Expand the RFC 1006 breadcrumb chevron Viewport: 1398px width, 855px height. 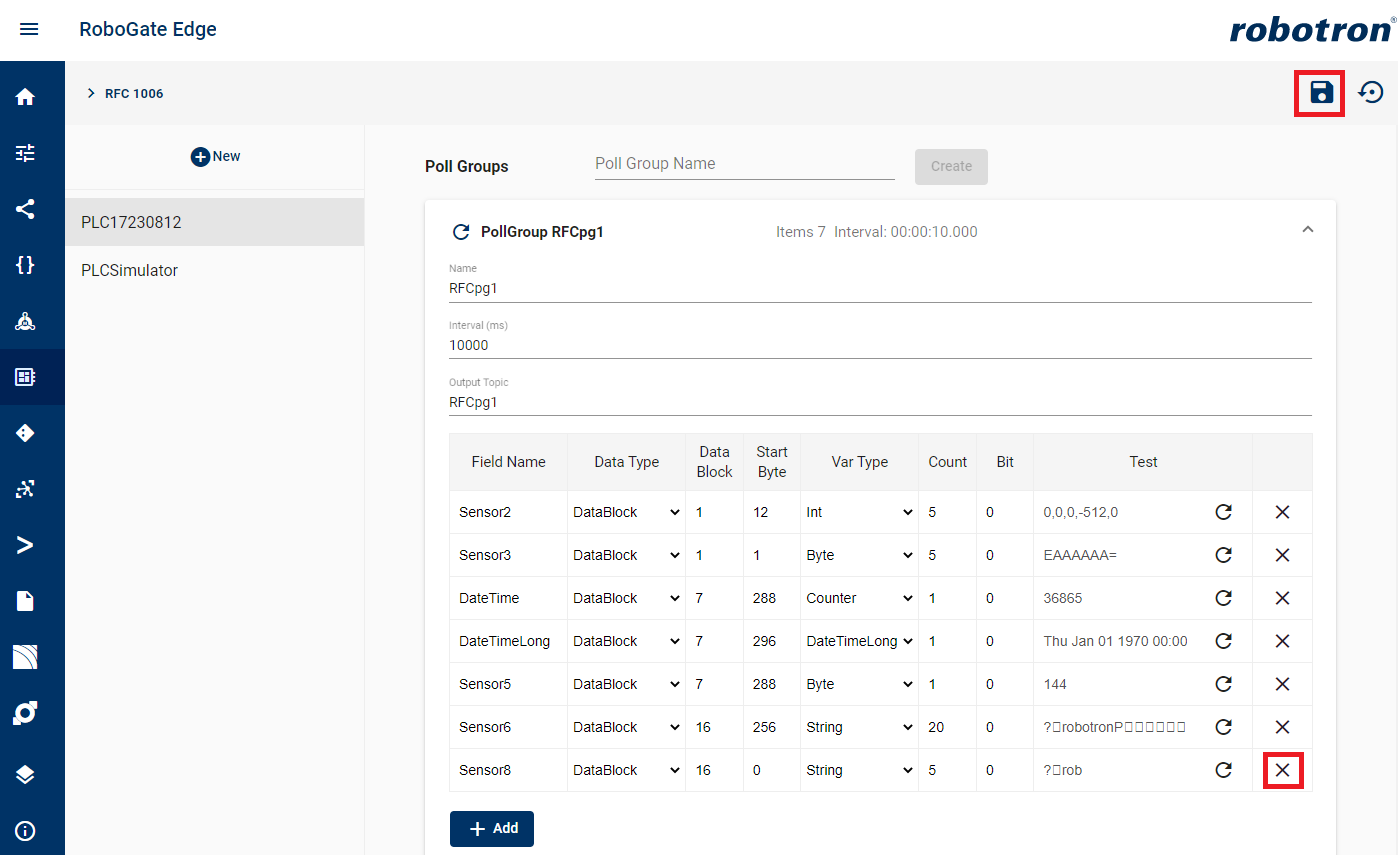(91, 93)
